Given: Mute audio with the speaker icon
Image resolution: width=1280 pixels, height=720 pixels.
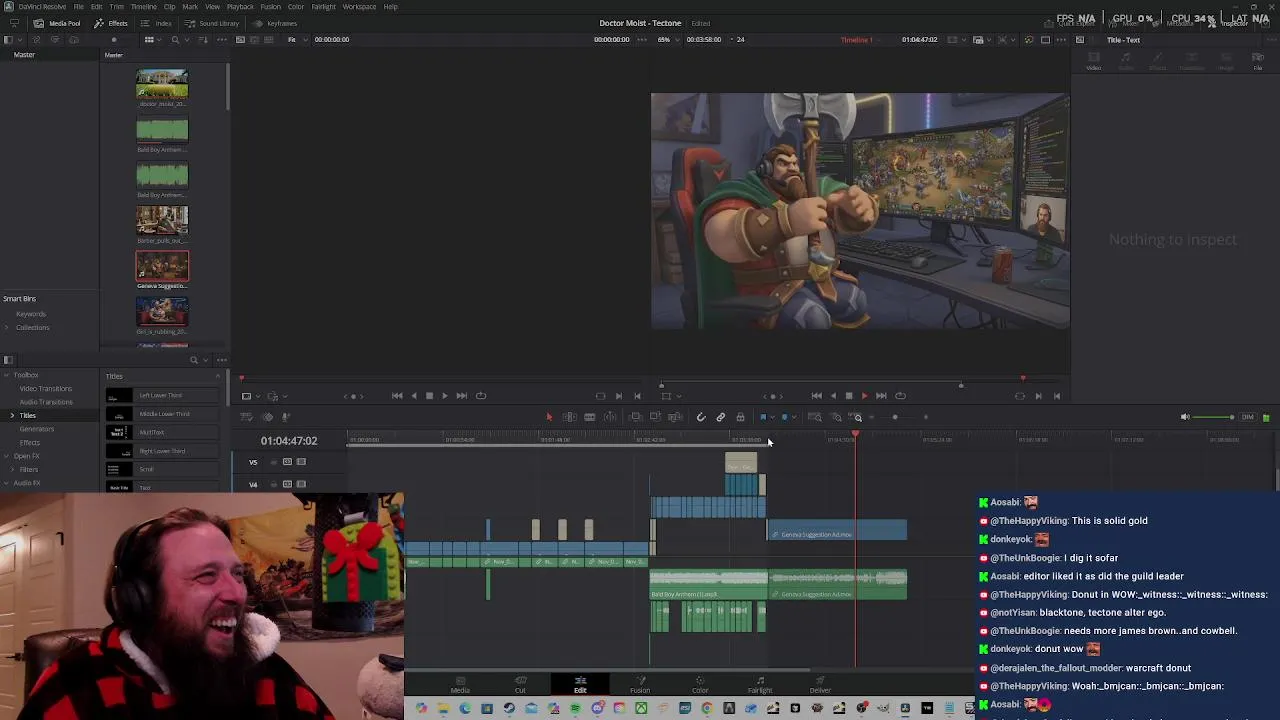Looking at the screenshot, I should [1185, 417].
